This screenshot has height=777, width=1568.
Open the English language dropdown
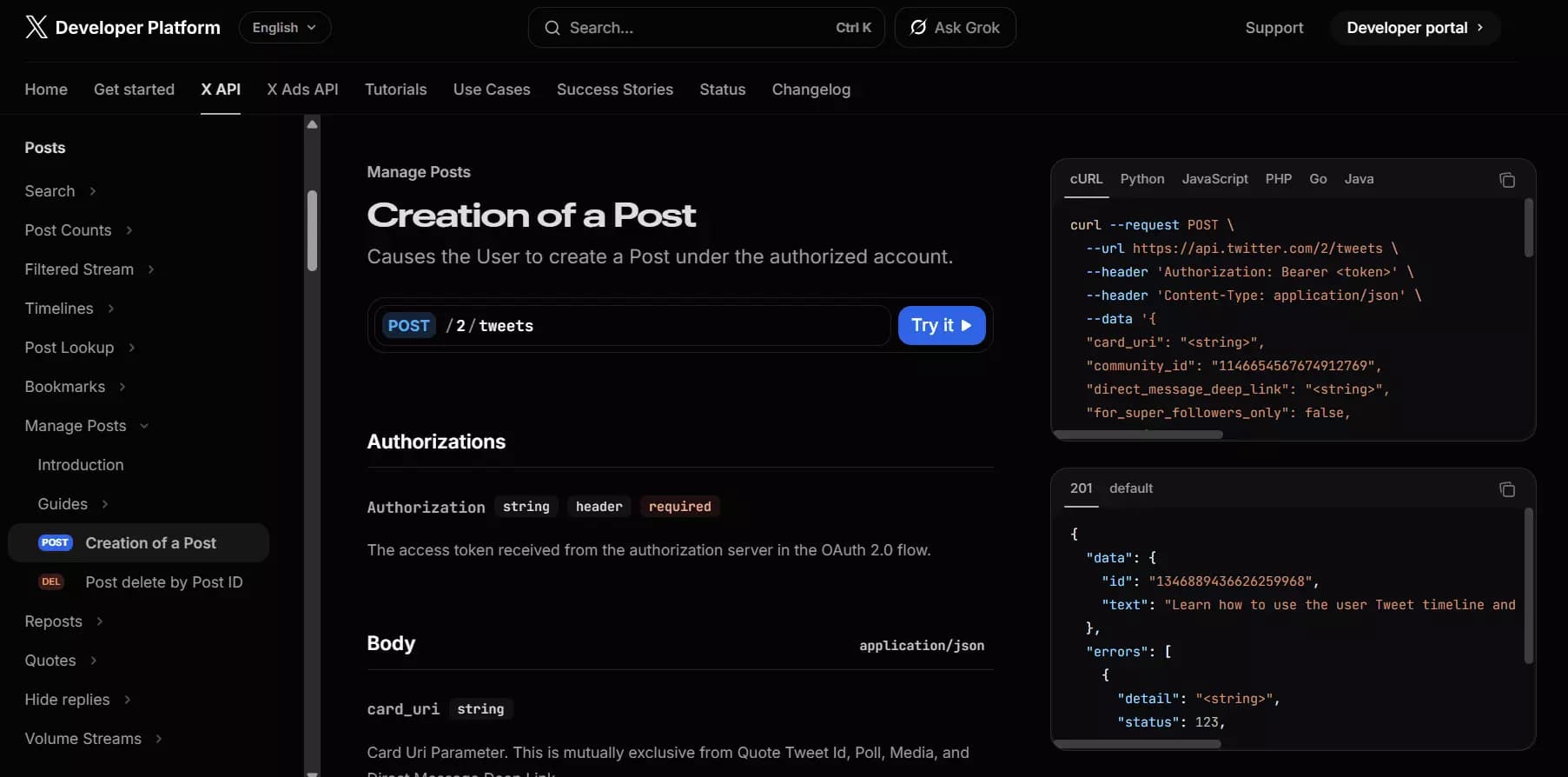[285, 28]
